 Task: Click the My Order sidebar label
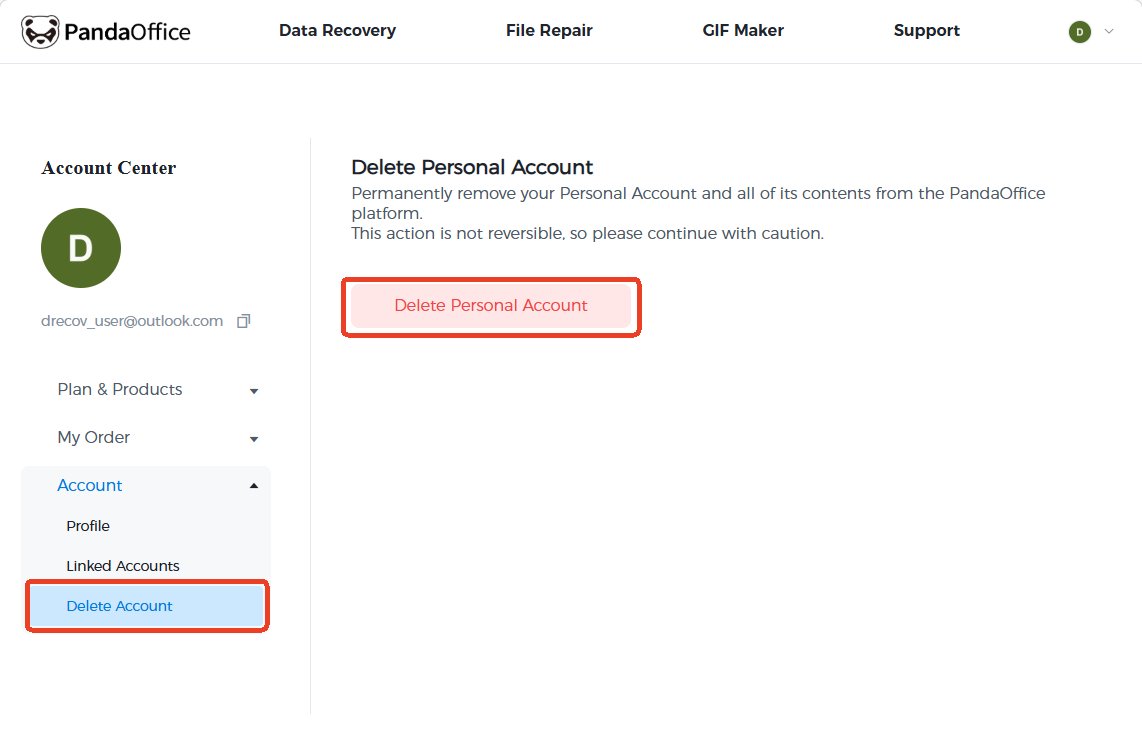tap(94, 438)
